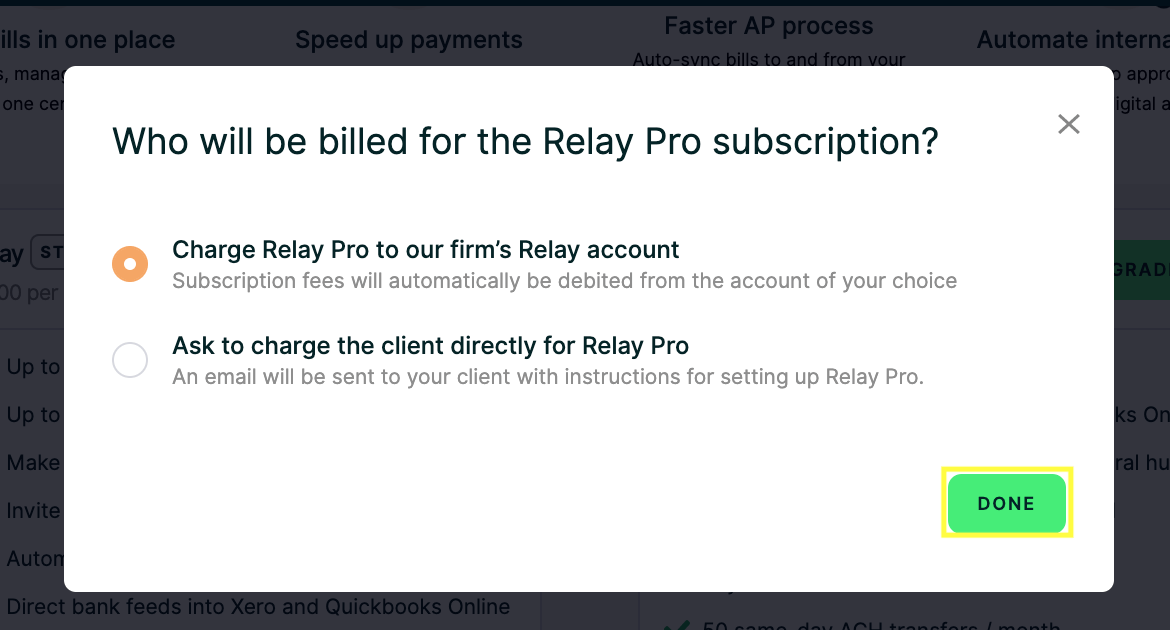Click the dialog question title text
This screenshot has height=630, width=1170.
click(x=525, y=141)
